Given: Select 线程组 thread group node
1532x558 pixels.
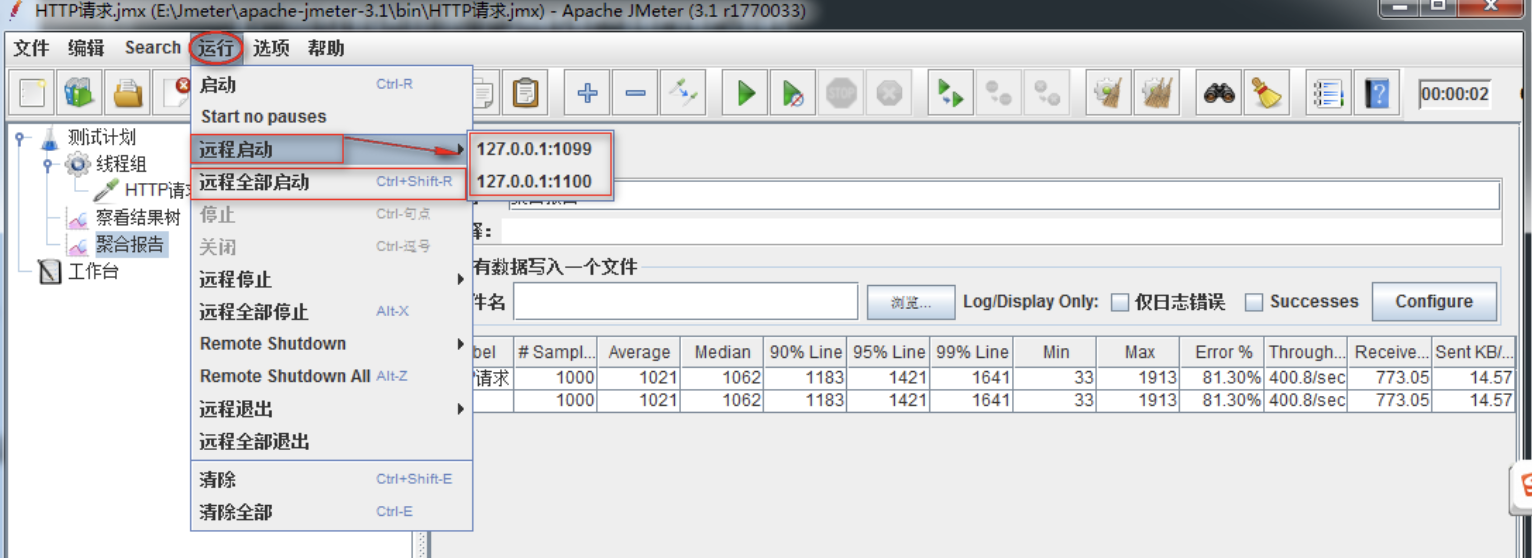Looking at the screenshot, I should click(120, 164).
